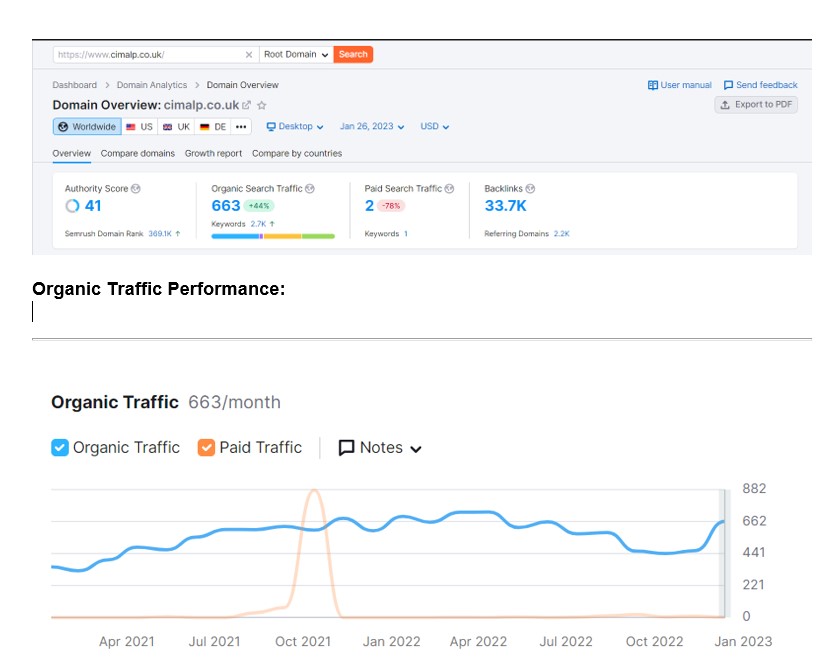Open the User manual
The width and height of the screenshot is (838, 665).
point(679,85)
